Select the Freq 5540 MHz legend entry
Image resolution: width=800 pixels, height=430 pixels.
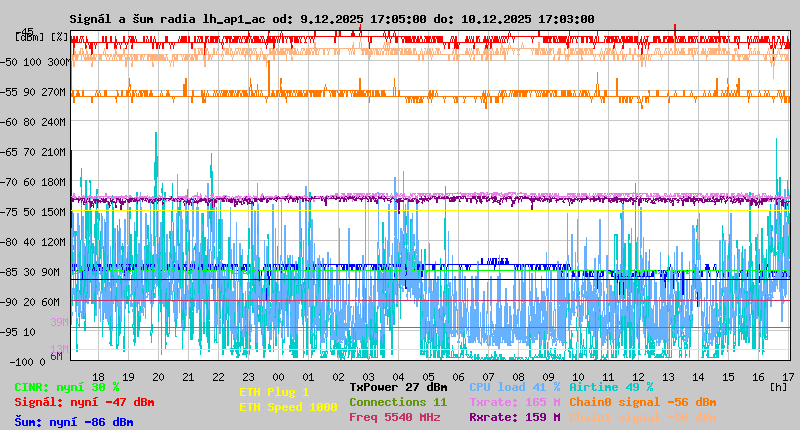tap(395, 417)
